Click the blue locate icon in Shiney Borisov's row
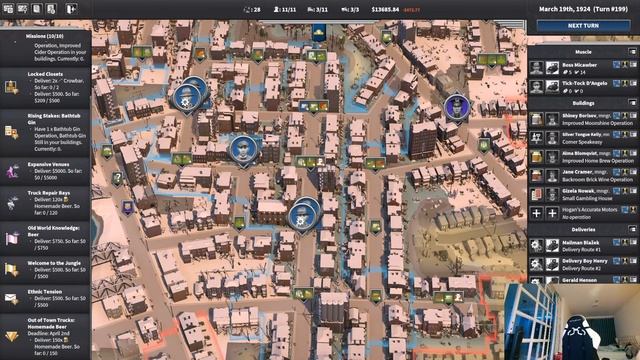640x360 pixels. [x=616, y=116]
